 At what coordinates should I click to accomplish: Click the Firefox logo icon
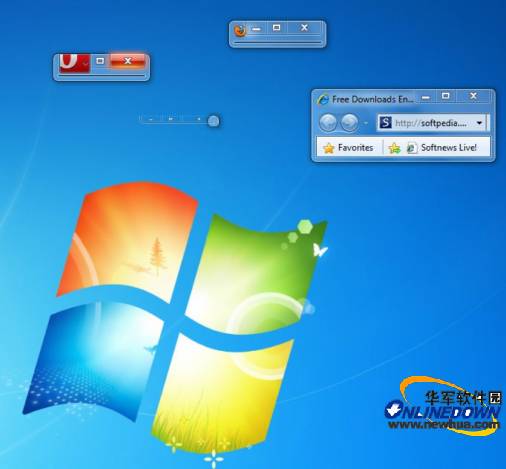click(x=240, y=31)
